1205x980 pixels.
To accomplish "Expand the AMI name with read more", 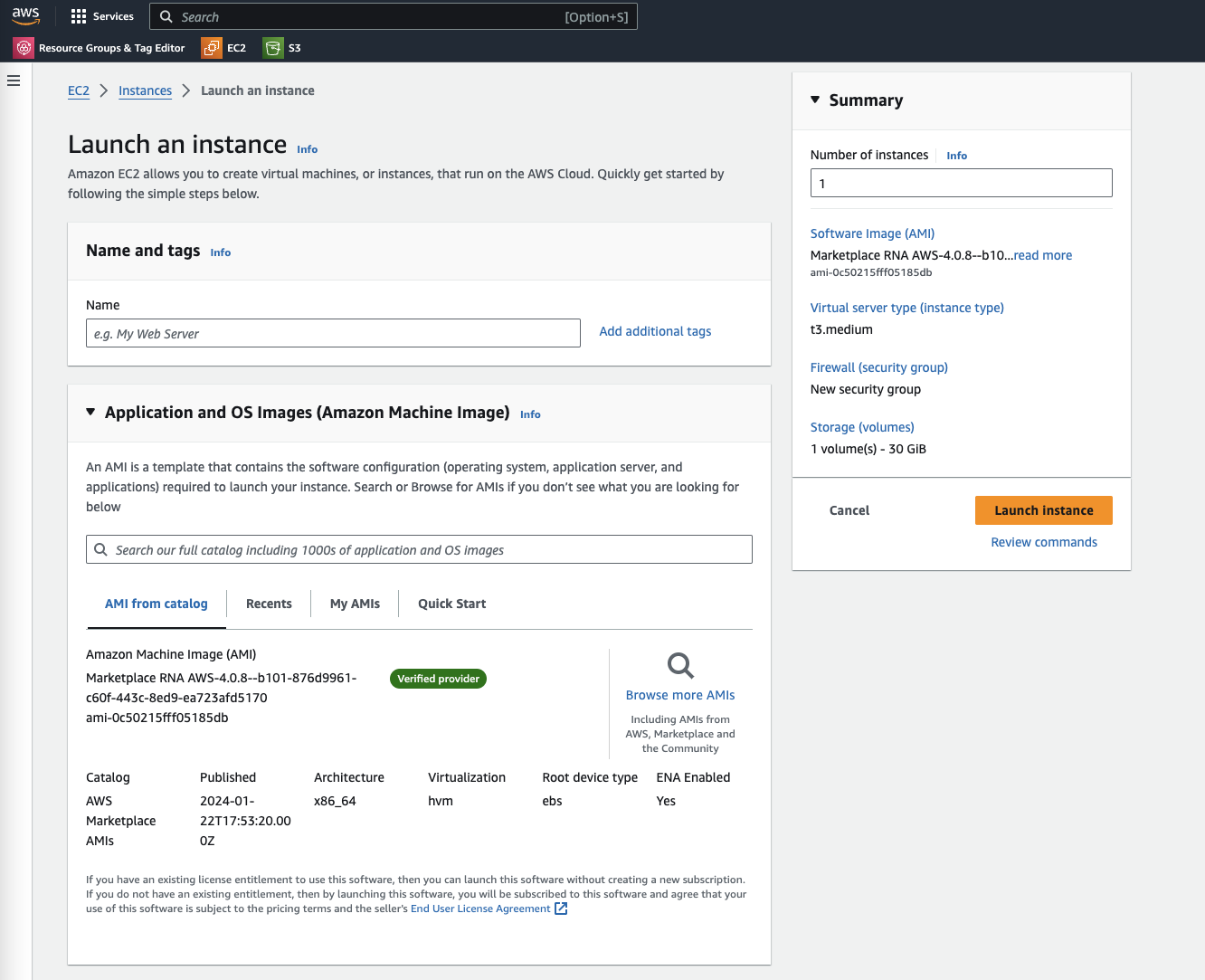I will [1042, 255].
